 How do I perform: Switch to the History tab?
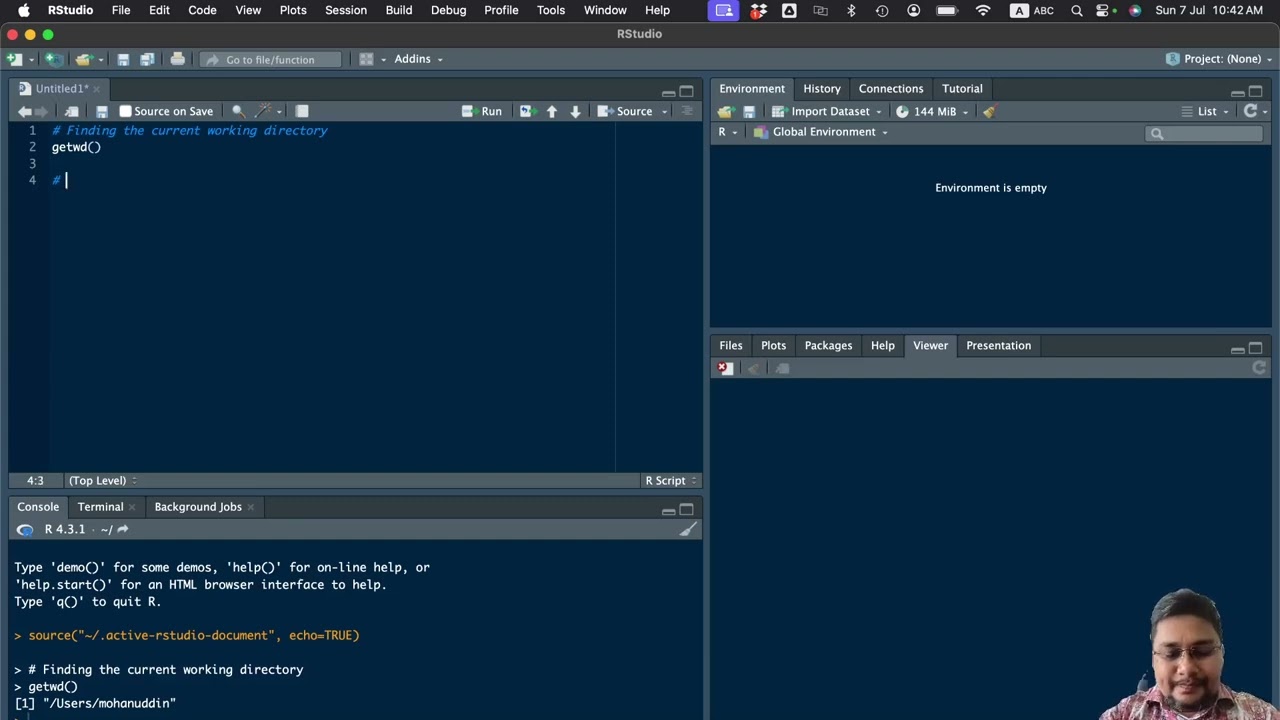point(822,88)
